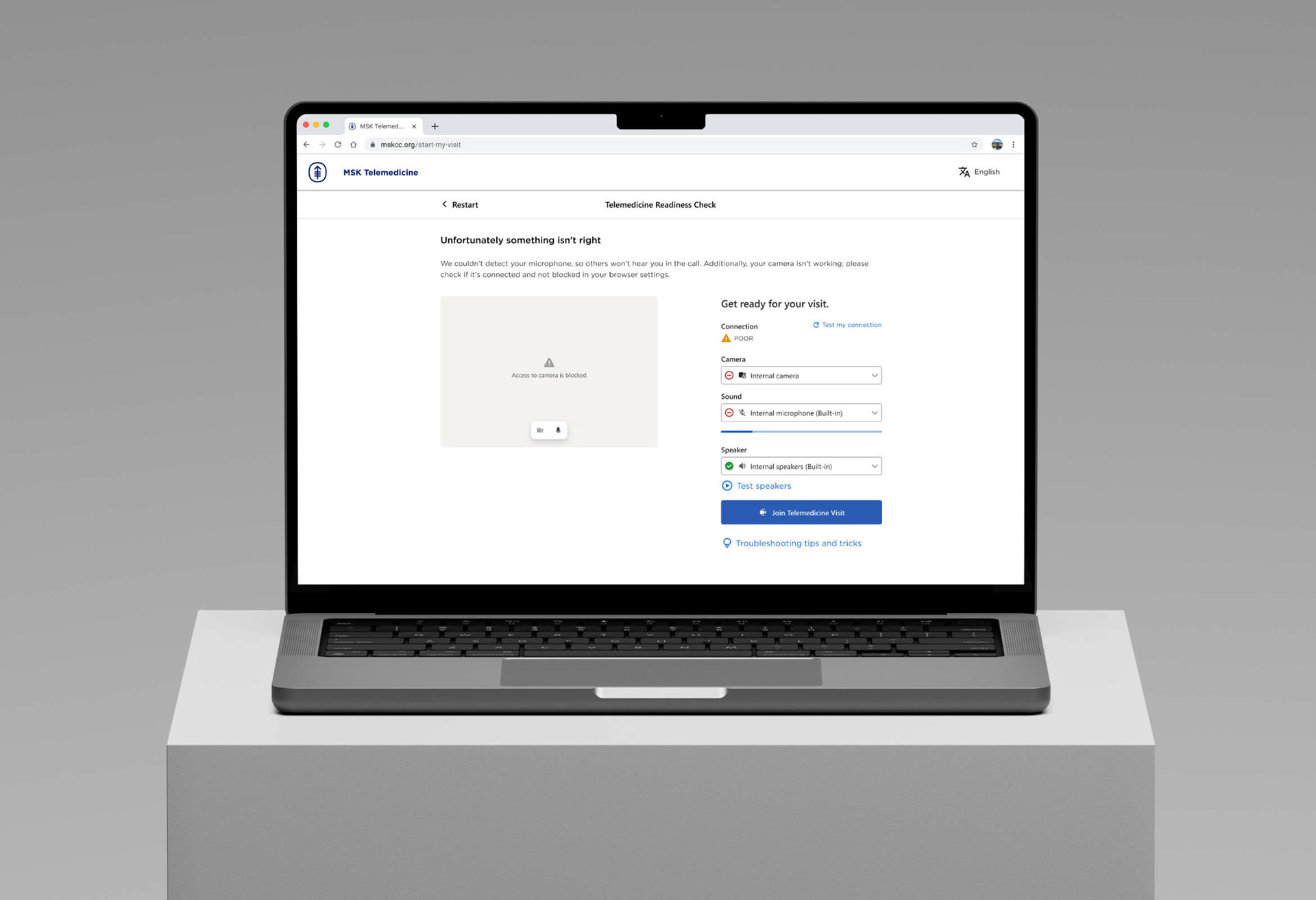This screenshot has height=900, width=1316.
Task: Expand Internal microphone dropdown
Action: [x=801, y=413]
